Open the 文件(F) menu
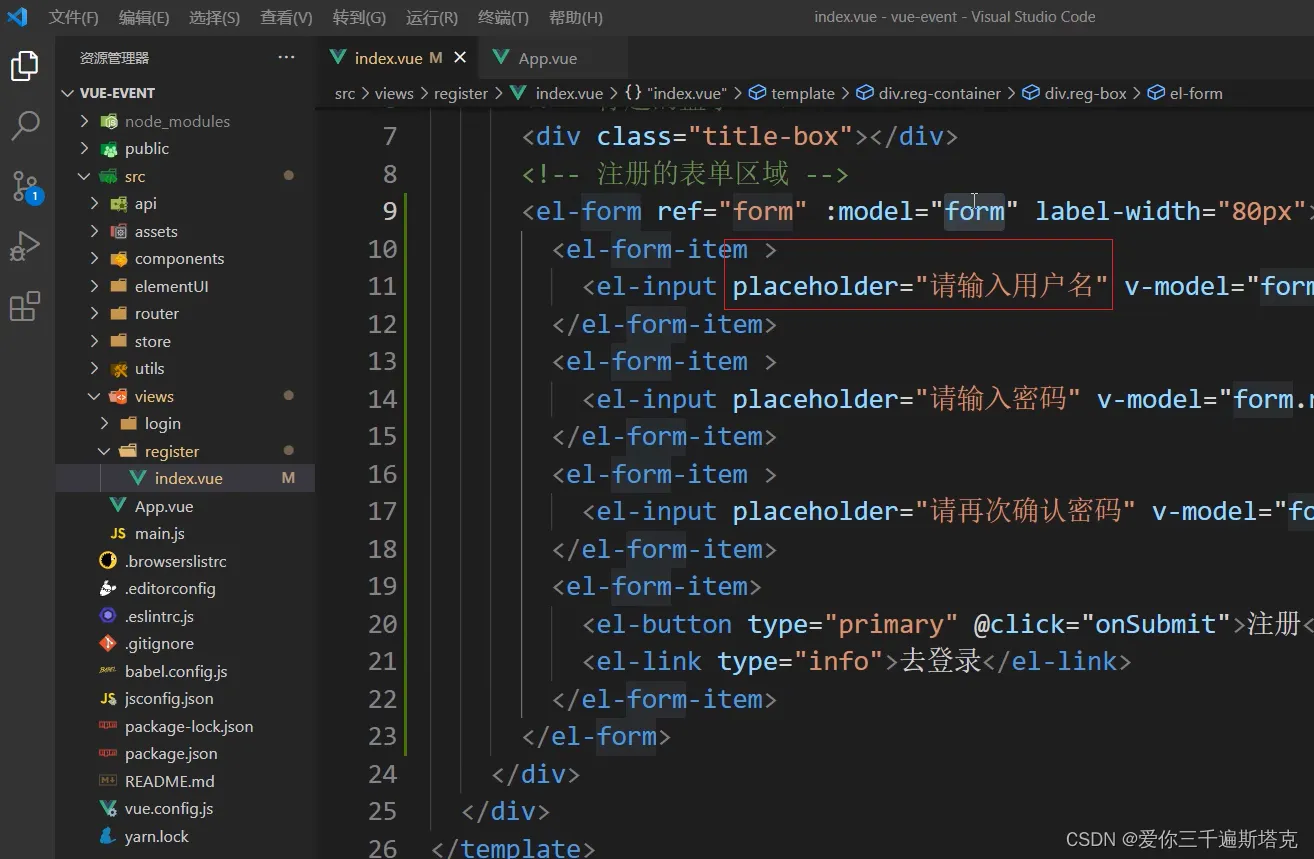The height and width of the screenshot is (859, 1314). [x=73, y=17]
